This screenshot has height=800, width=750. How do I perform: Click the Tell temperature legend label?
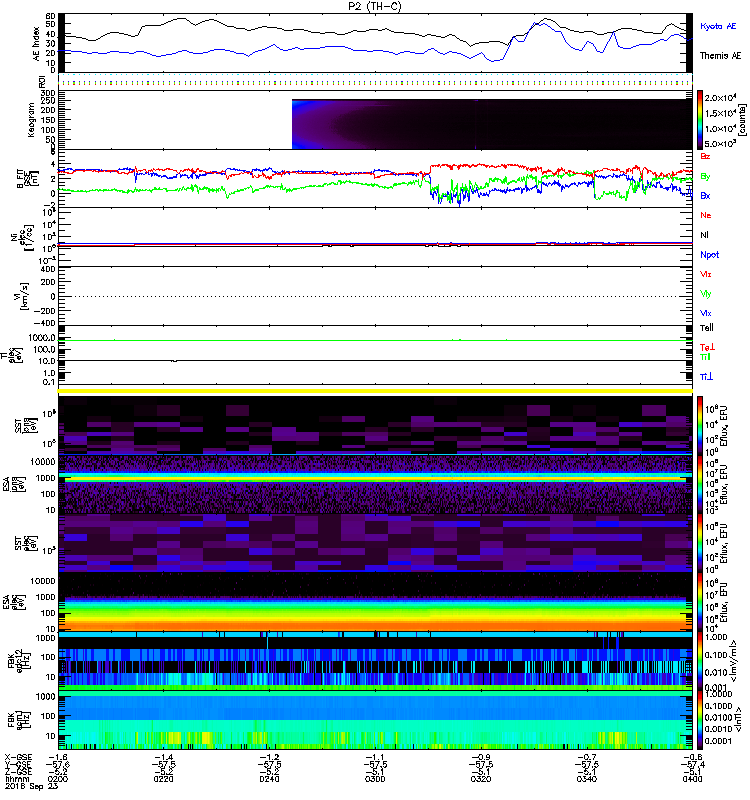point(707,328)
